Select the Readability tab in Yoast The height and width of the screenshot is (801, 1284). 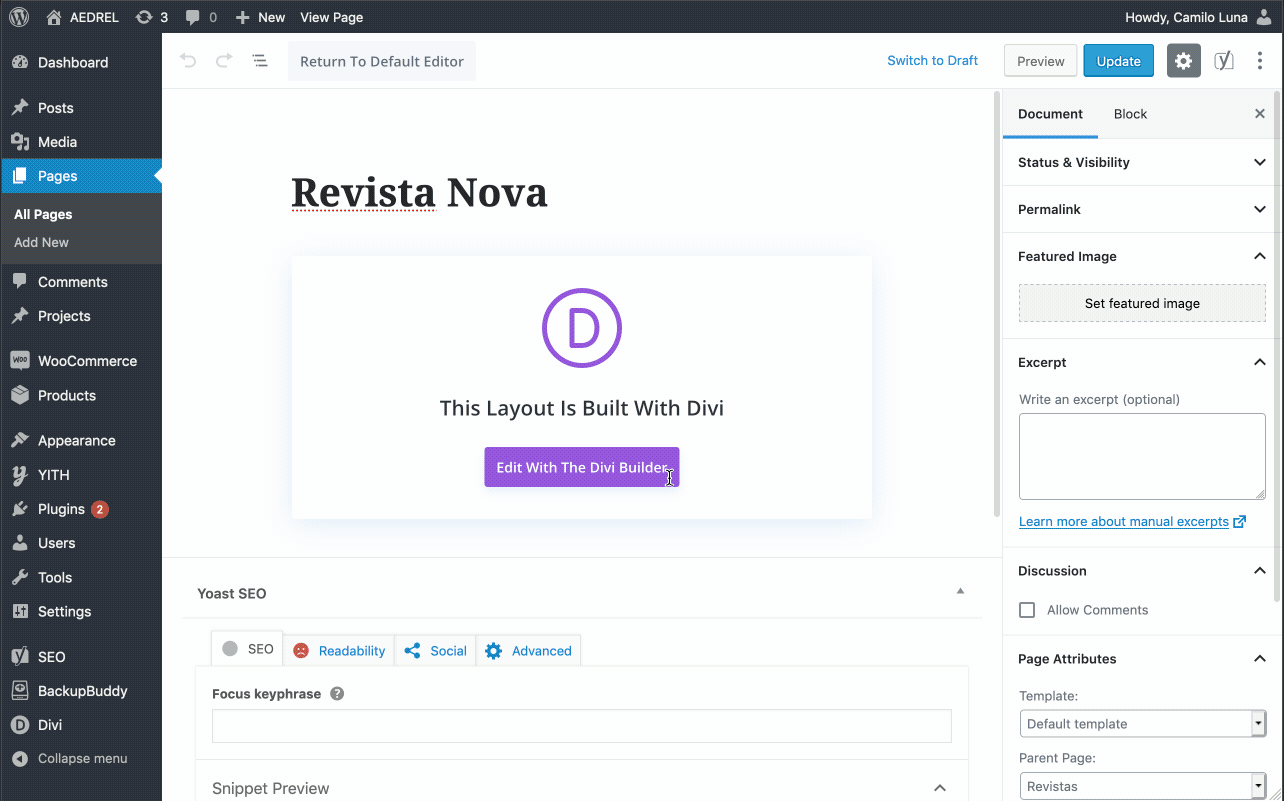[x=339, y=651]
